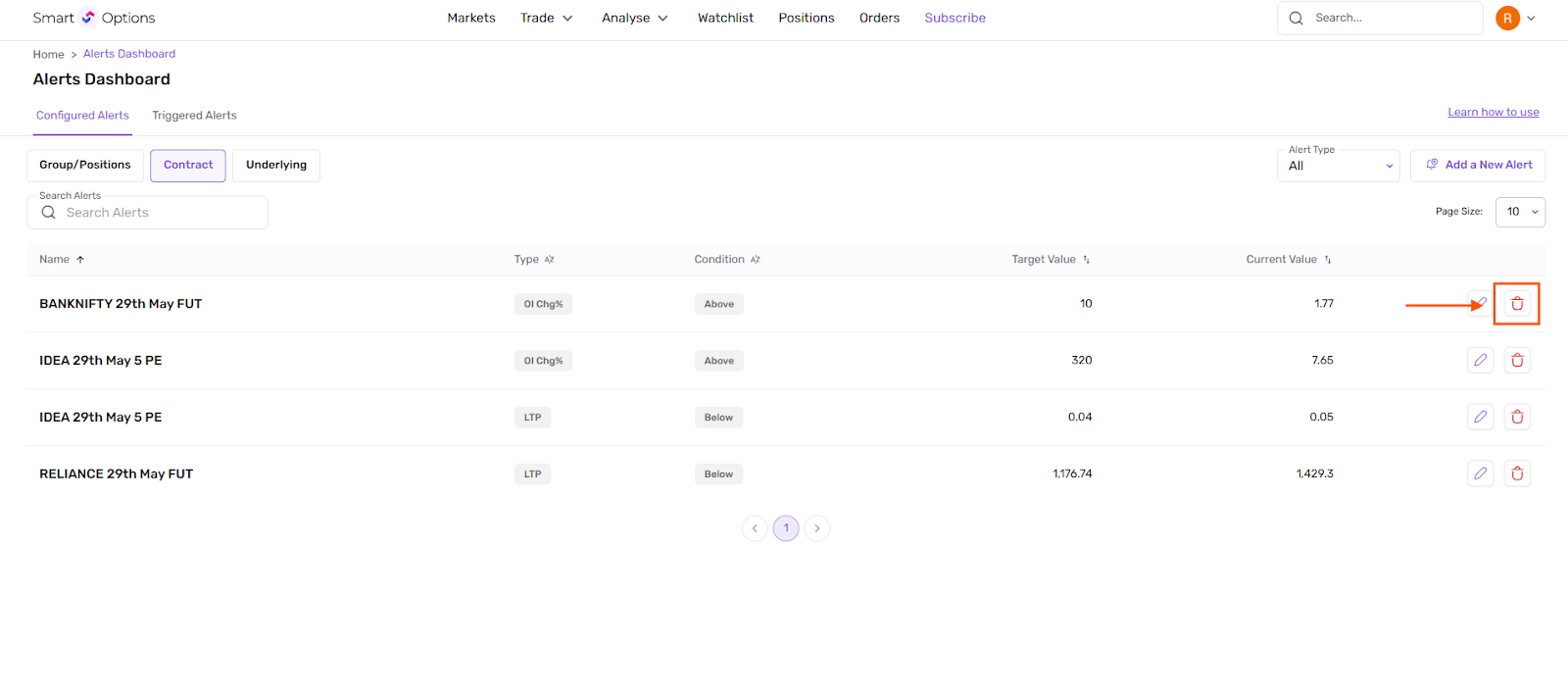Open the Markets menu
Image resolution: width=1568 pixels, height=696 pixels.
click(471, 18)
